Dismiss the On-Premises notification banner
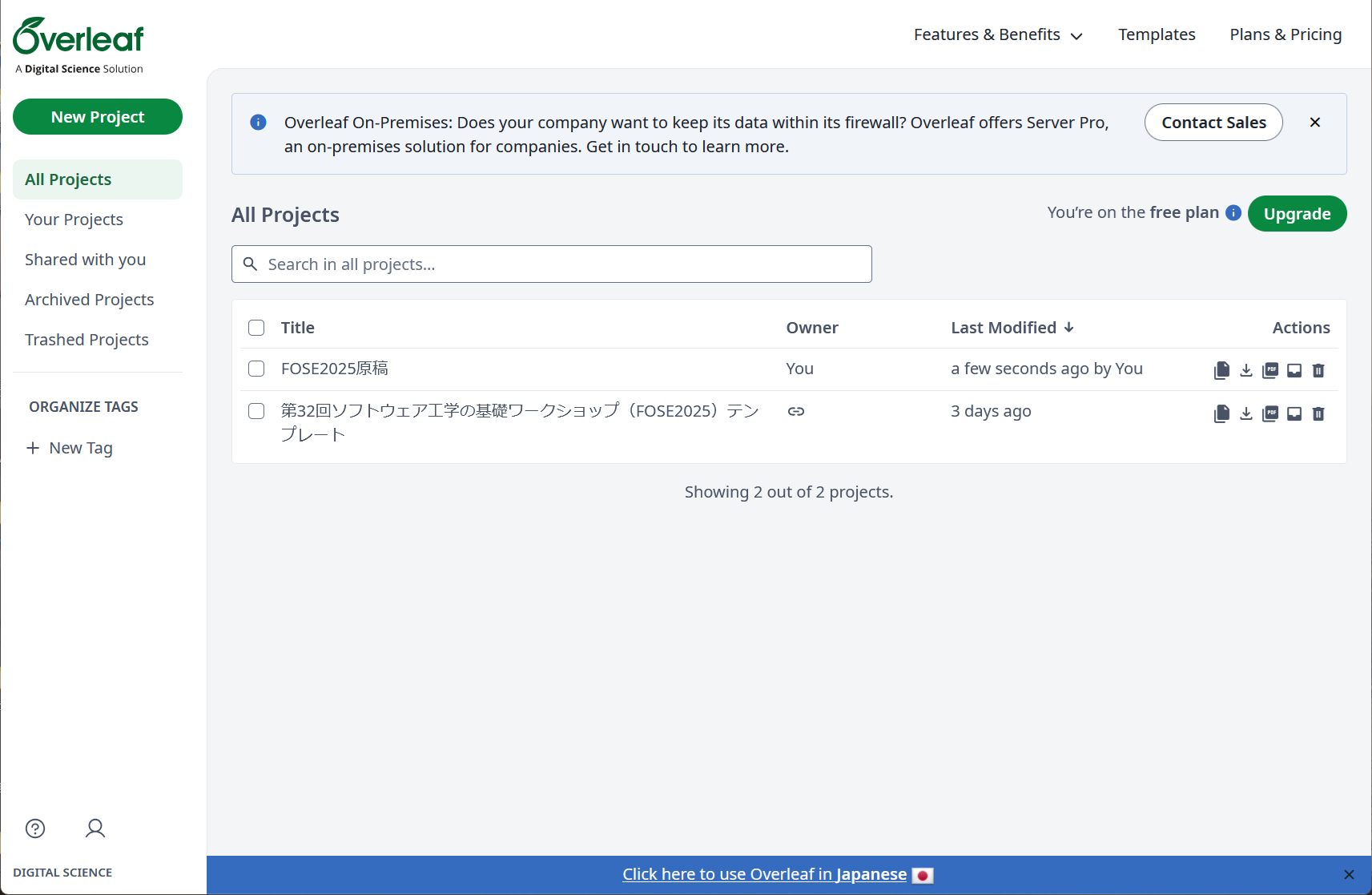 tap(1315, 122)
